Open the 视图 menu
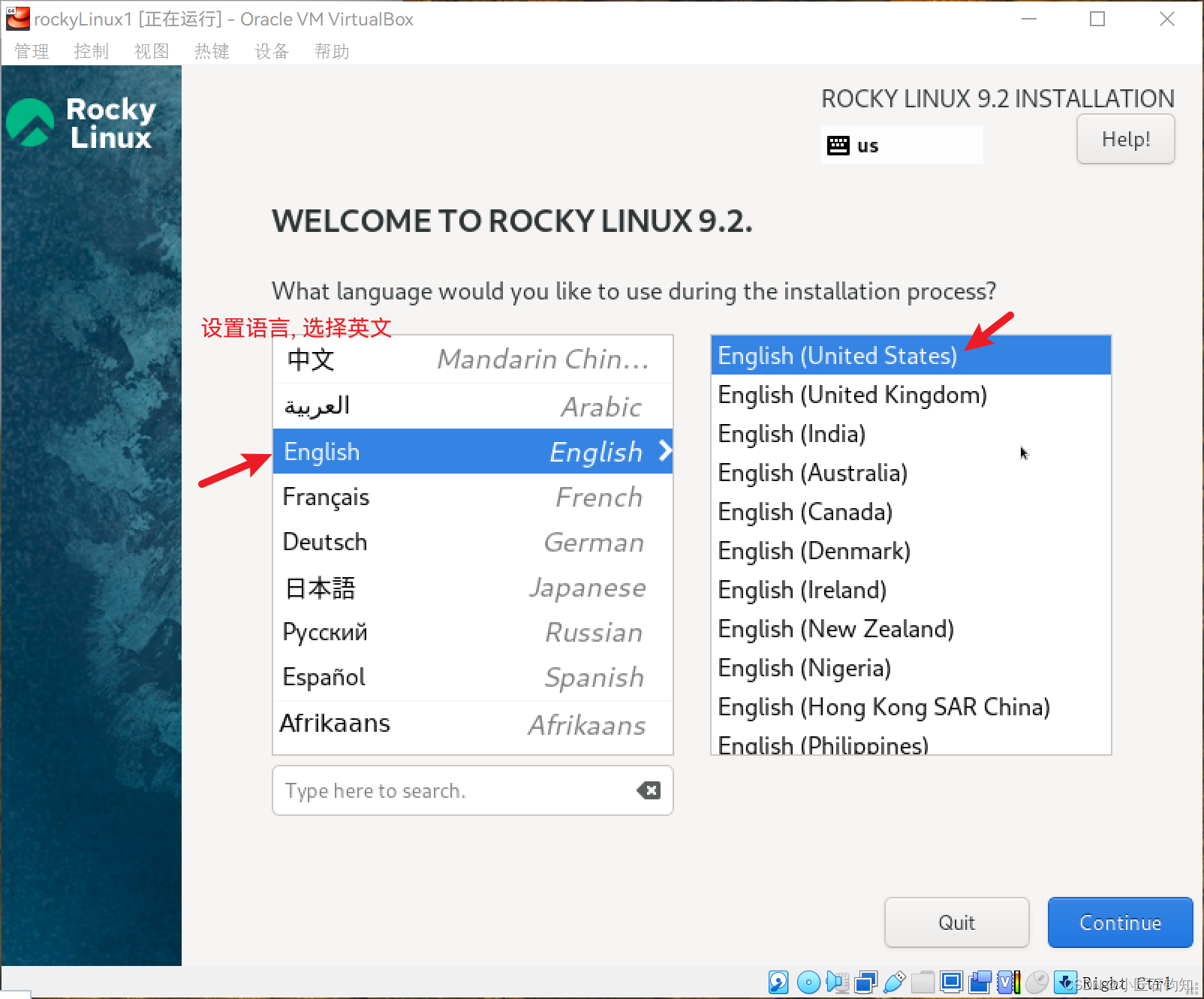 pos(152,51)
